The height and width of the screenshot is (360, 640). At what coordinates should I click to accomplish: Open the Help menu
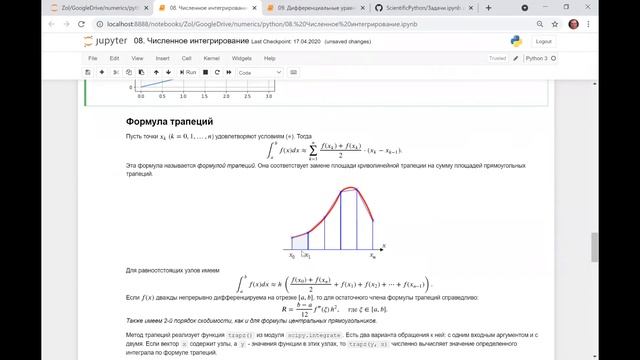pos(269,58)
